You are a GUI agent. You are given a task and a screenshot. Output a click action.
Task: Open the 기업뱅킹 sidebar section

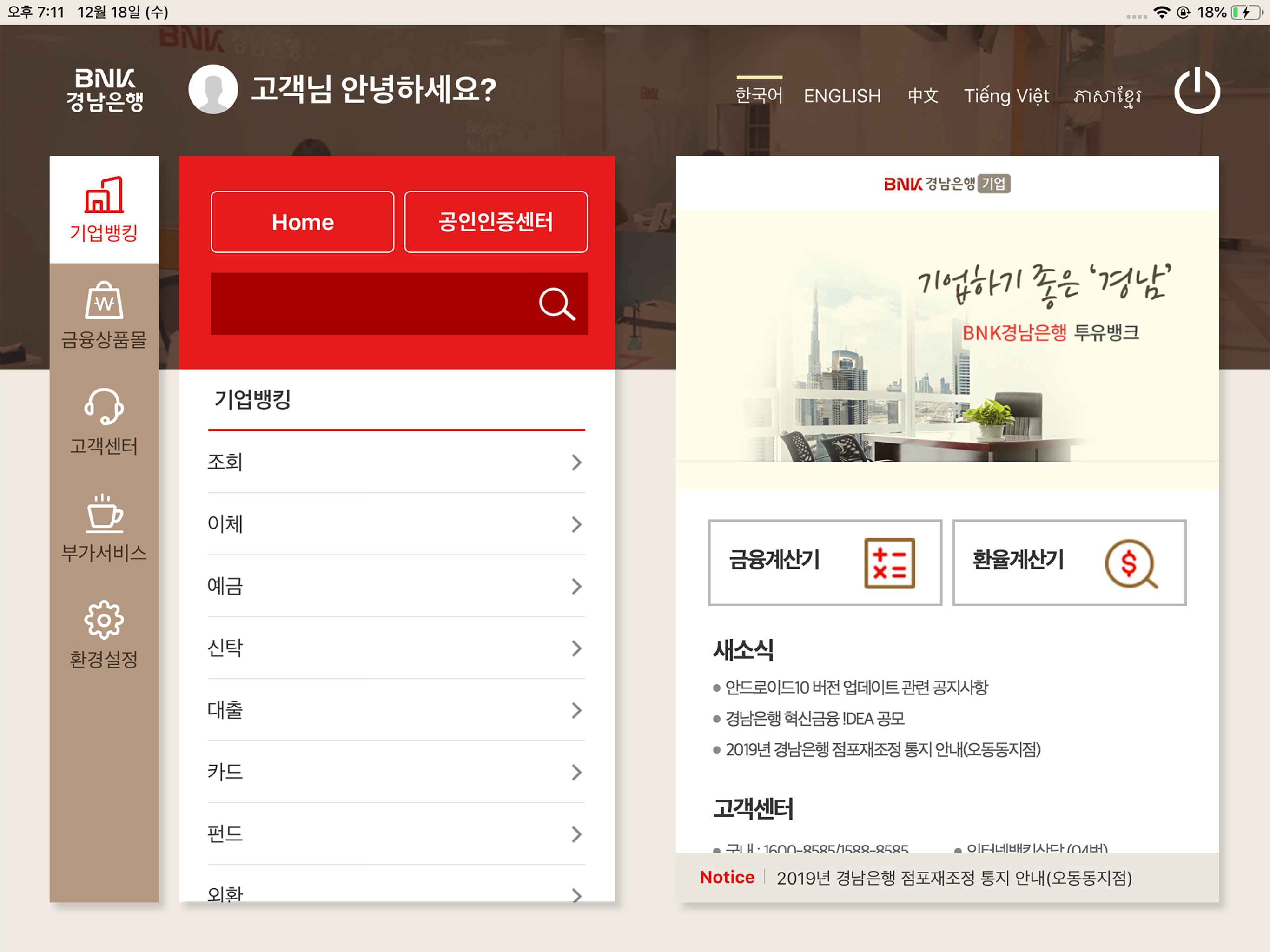[x=104, y=210]
